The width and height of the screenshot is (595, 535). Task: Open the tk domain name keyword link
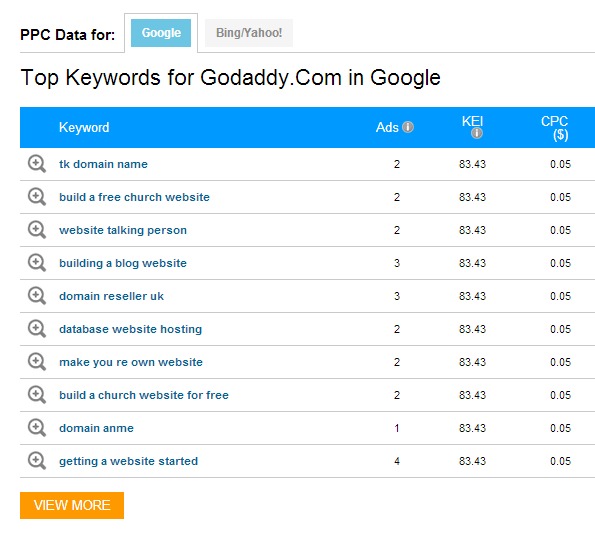click(x=103, y=164)
